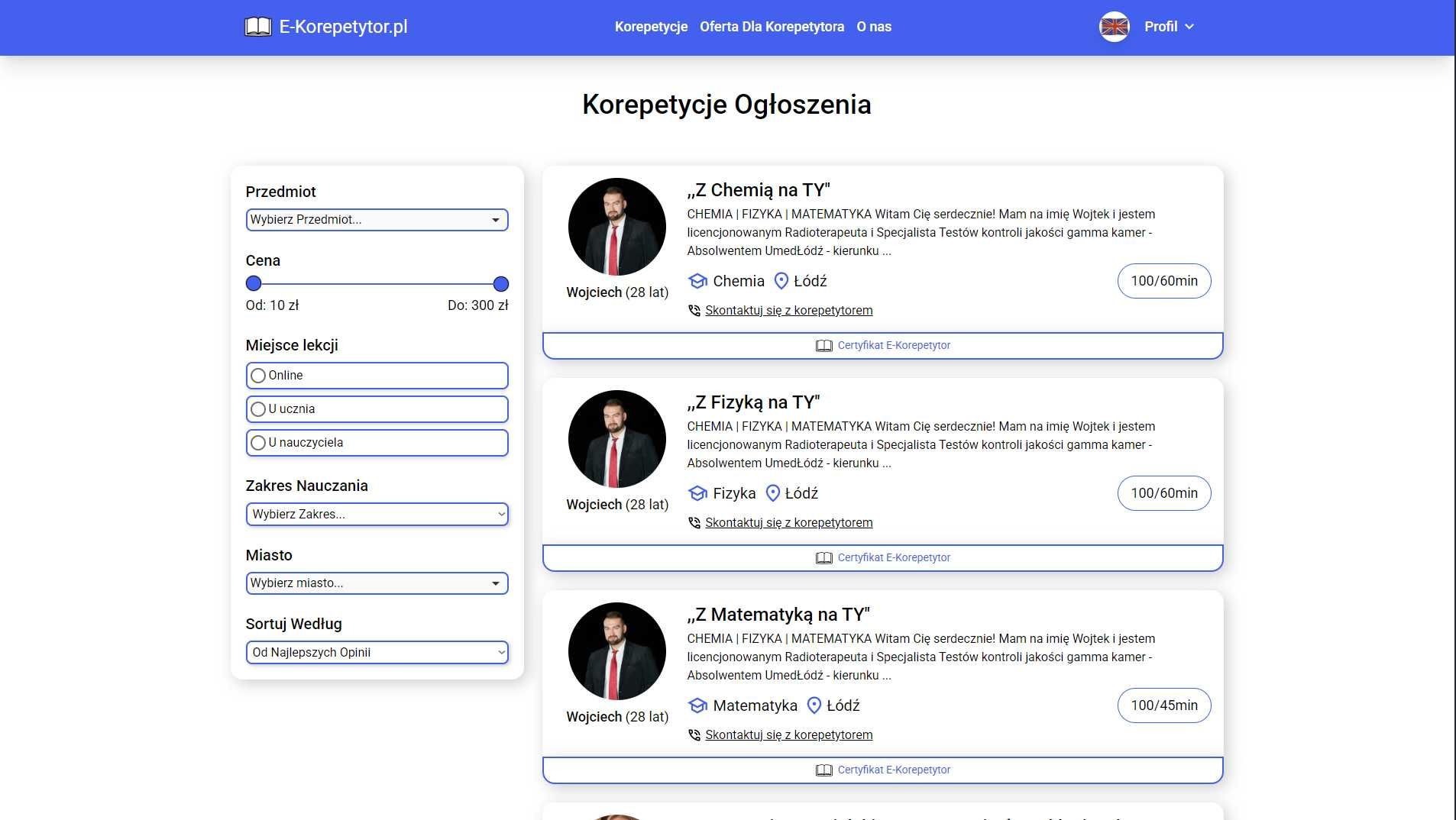Viewport: 1456px width, 820px height.
Task: Click "Wojciech (28 lat)" under the Matematyka photo
Action: 617,717
